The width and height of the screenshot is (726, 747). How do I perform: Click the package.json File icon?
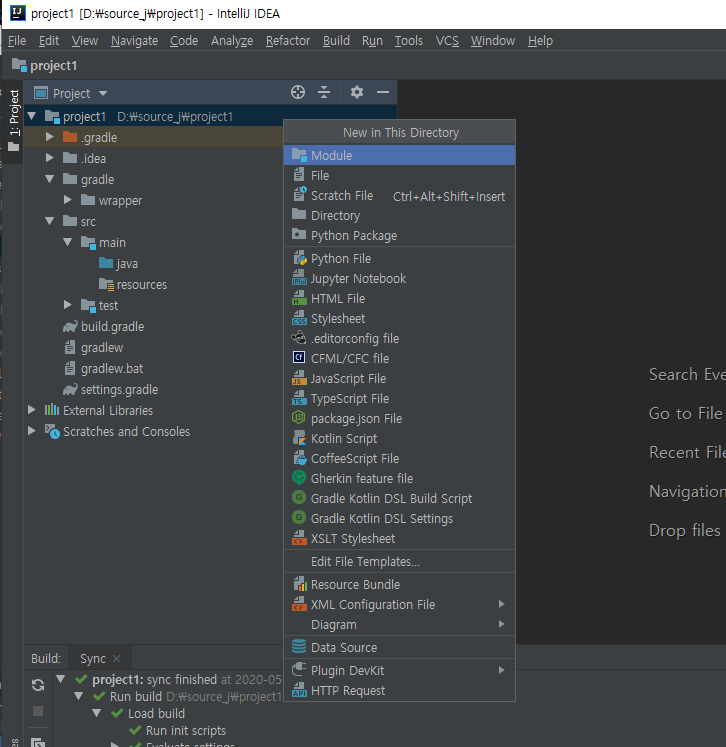[x=299, y=418]
